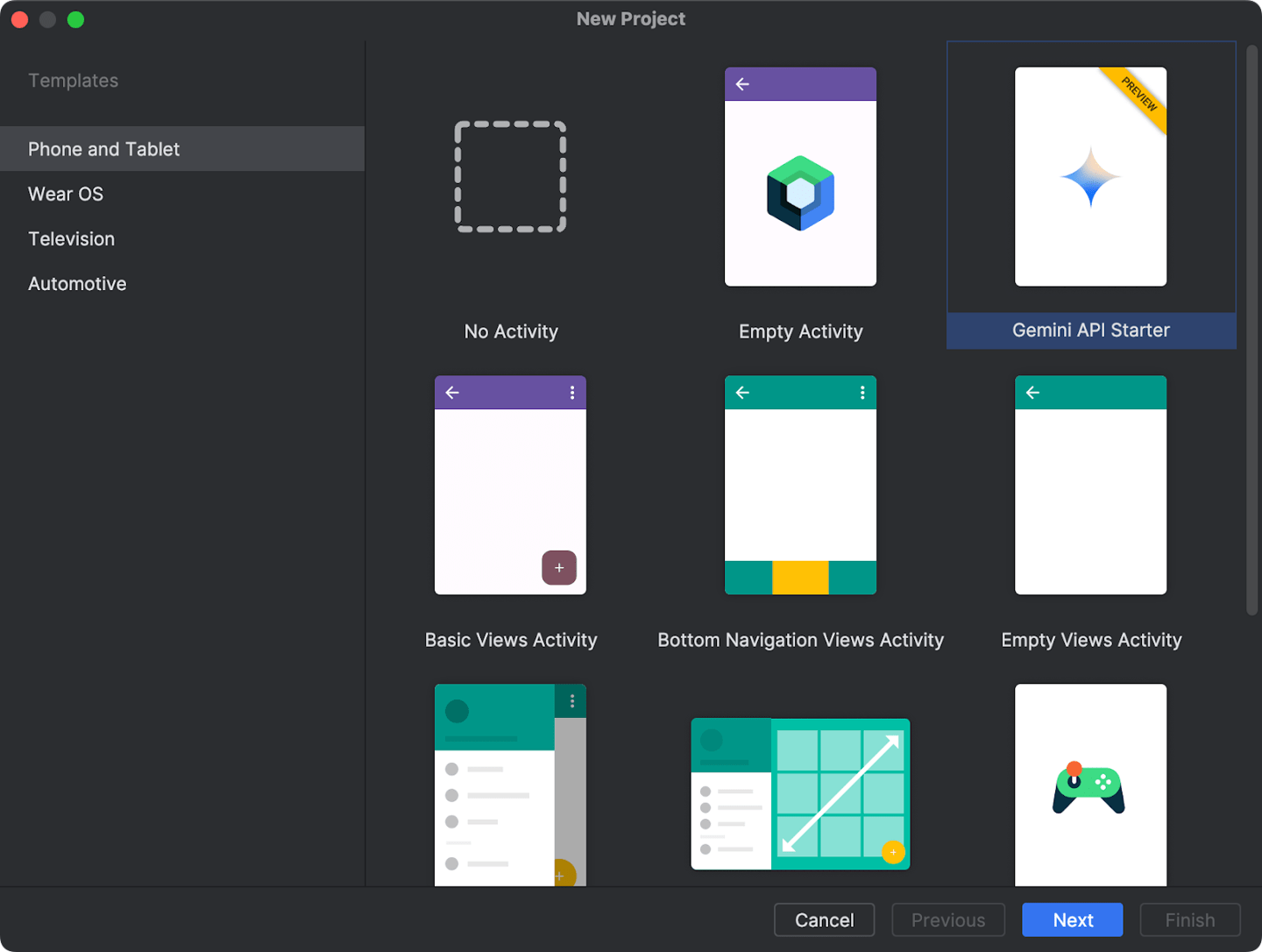Click the Previous button
Screen dimensions: 1262x952
[948, 920]
